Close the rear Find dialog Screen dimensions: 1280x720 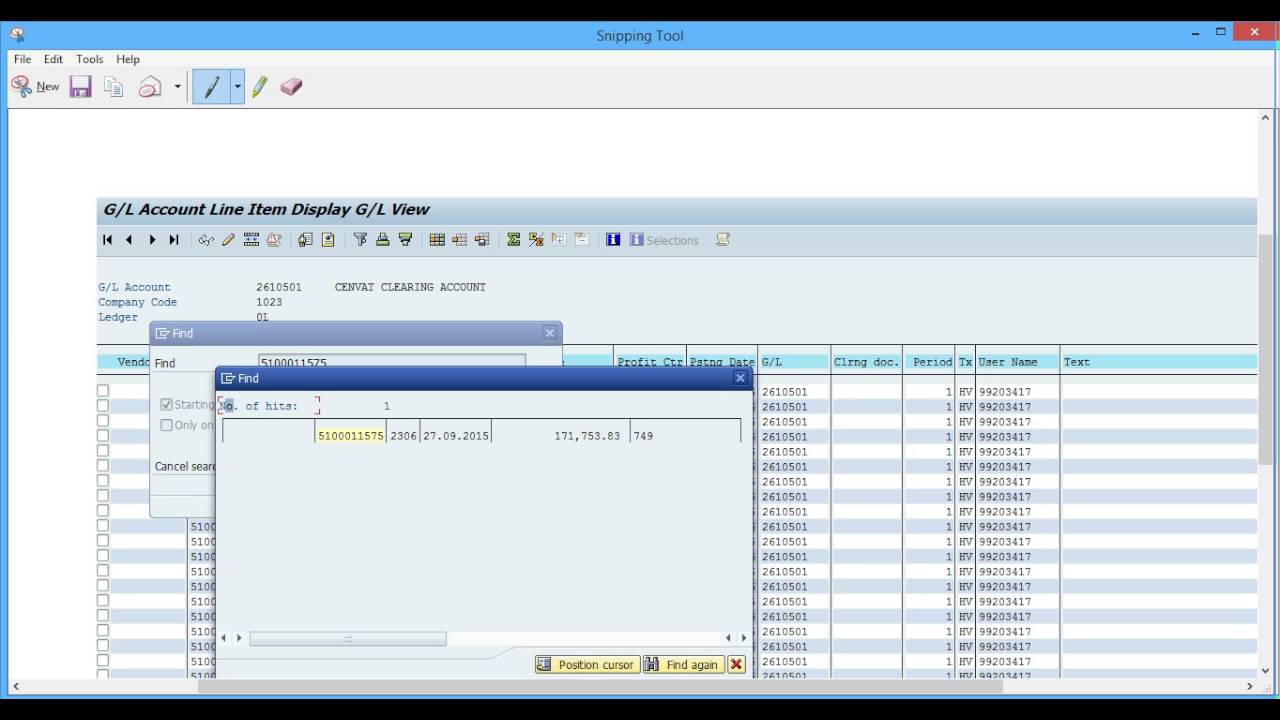tap(549, 333)
